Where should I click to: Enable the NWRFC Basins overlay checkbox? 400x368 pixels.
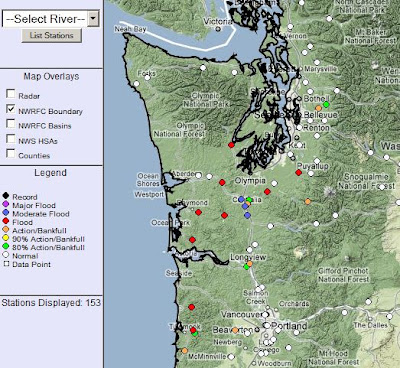tap(11, 124)
